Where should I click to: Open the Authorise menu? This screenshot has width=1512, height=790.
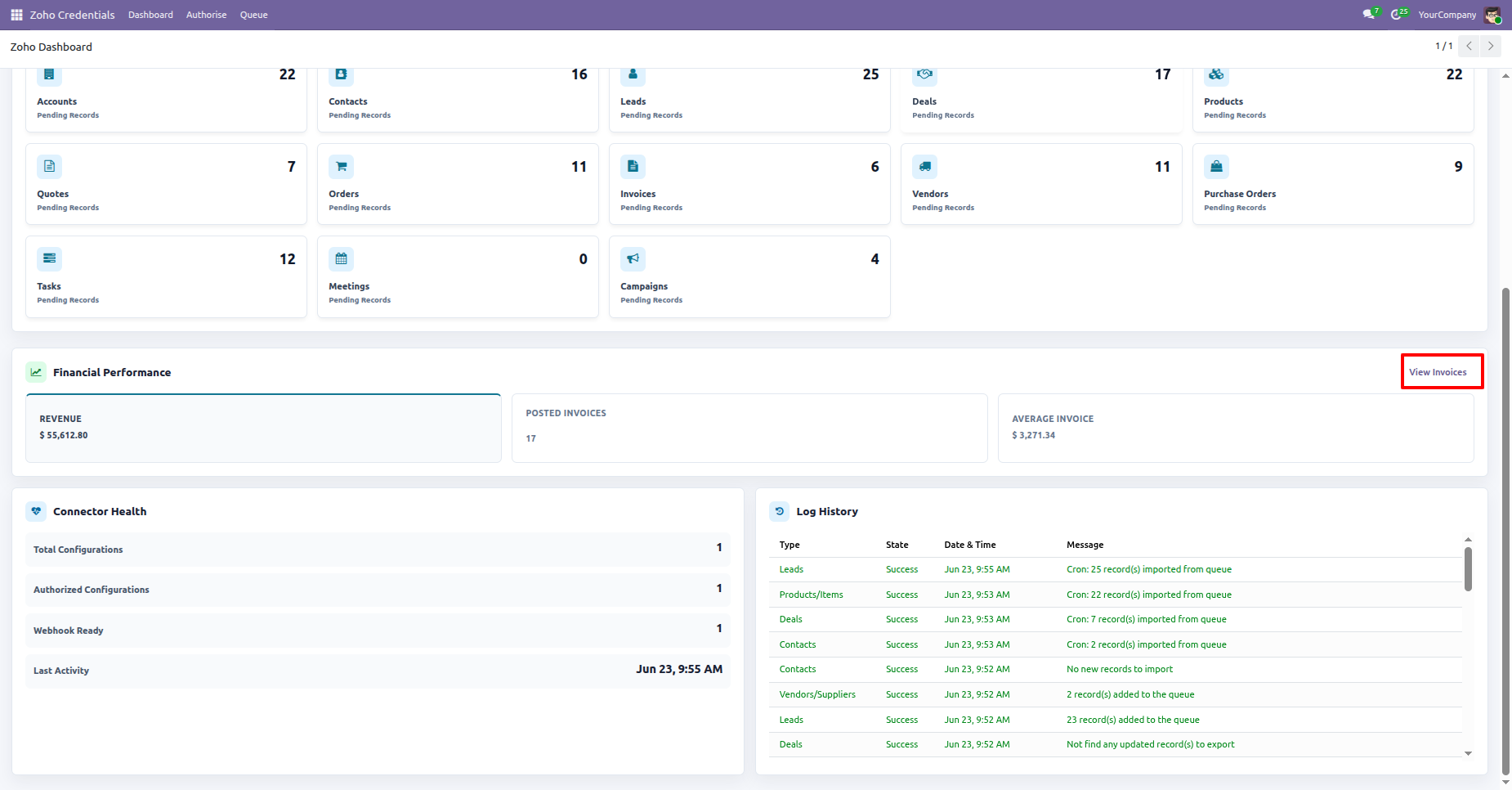tap(206, 15)
